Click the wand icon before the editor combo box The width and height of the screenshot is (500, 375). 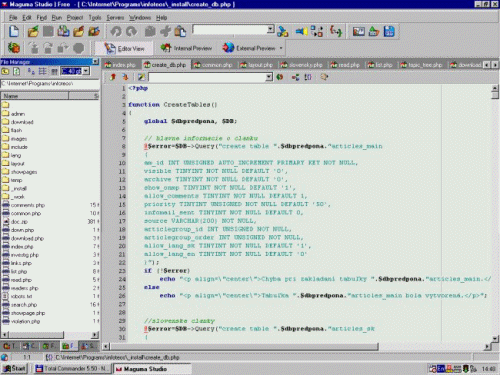141,77
